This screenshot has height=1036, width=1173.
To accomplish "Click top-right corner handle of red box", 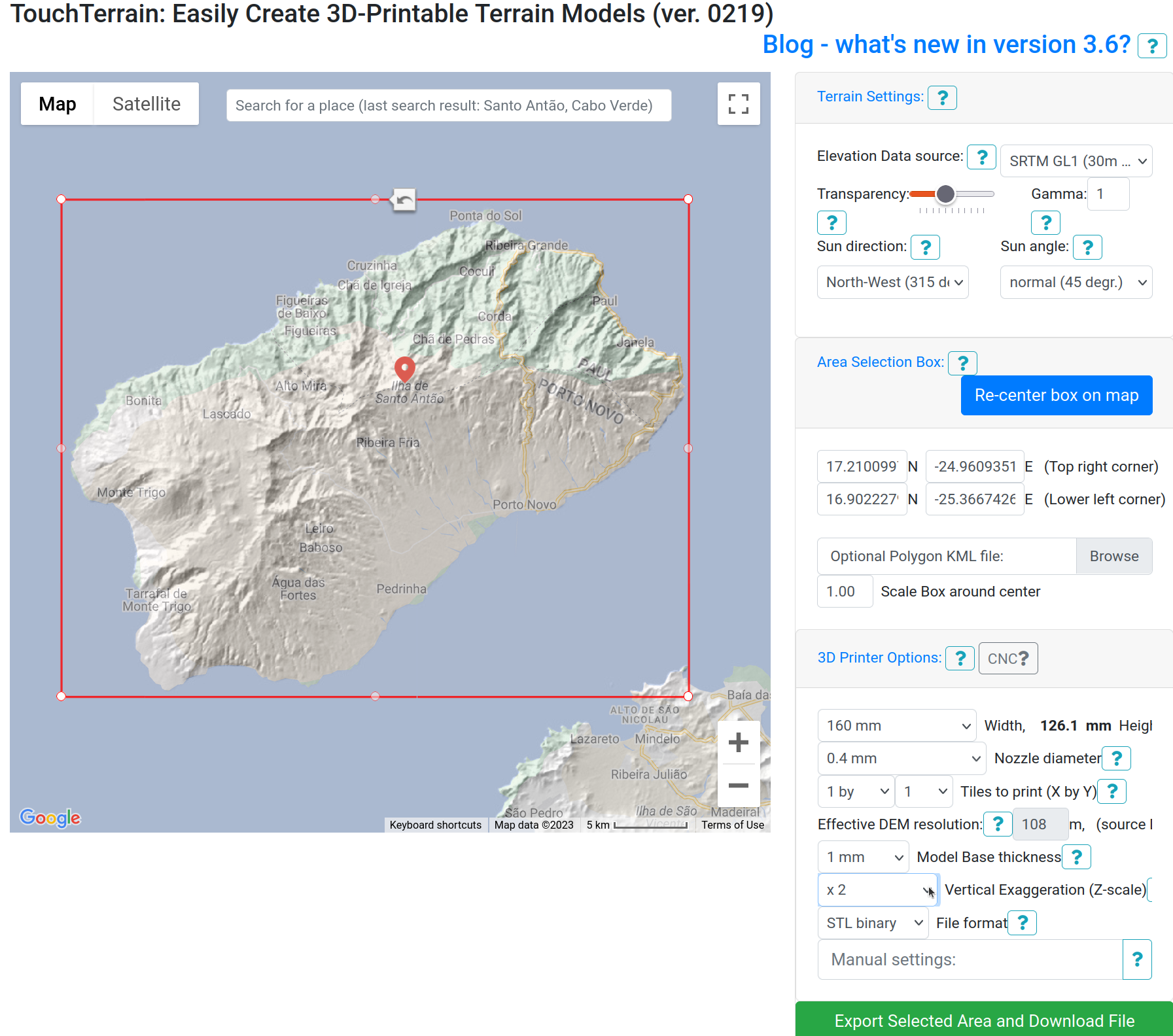I will pos(688,199).
